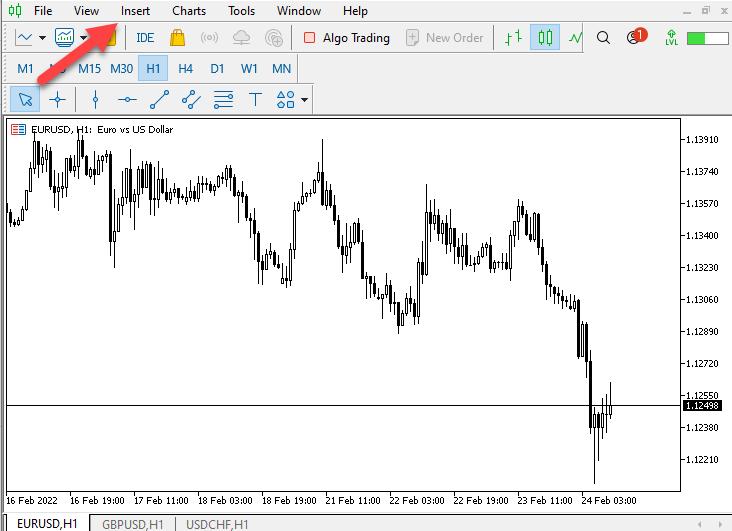This screenshot has height=531, width=732.
Task: Switch chart to bar chart style
Action: (x=513, y=38)
